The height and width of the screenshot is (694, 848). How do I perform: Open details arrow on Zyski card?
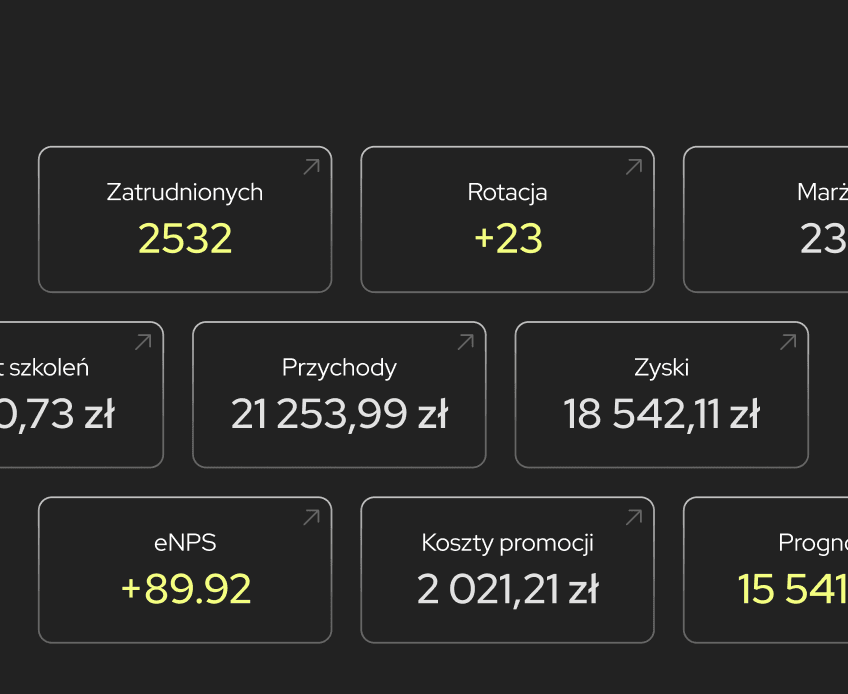[788, 342]
